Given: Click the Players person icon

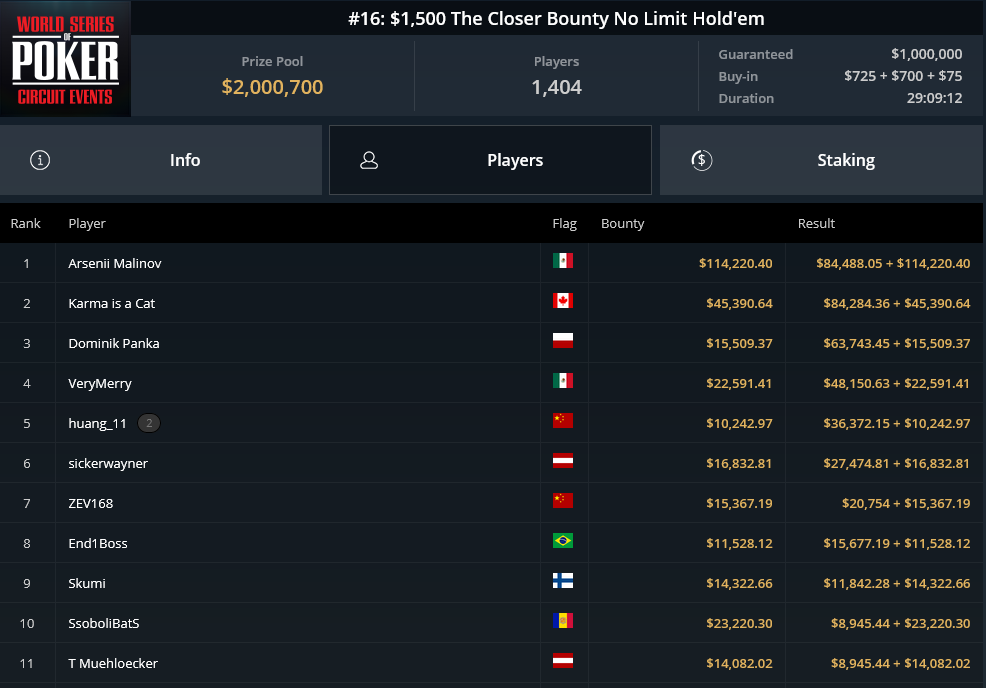Looking at the screenshot, I should (369, 160).
